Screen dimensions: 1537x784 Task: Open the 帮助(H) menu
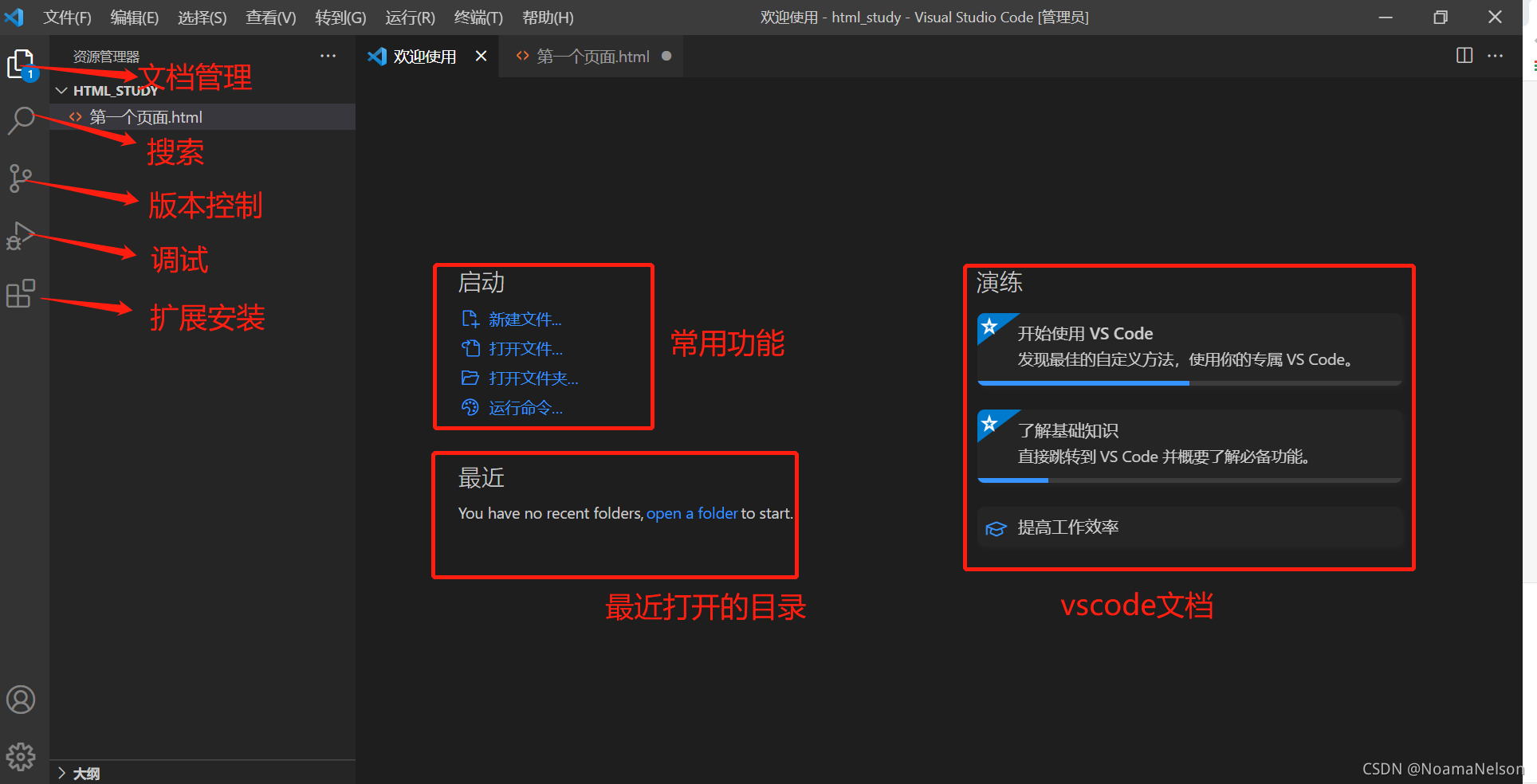pos(548,18)
